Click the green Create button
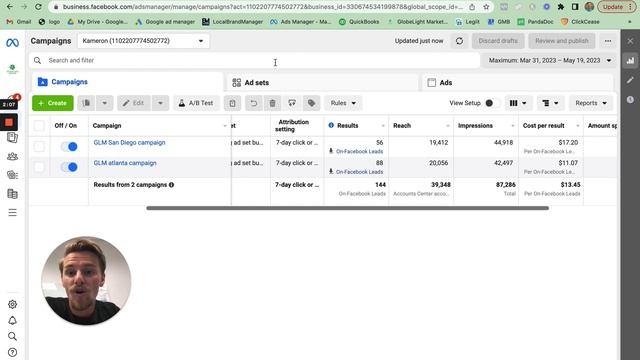 click(x=53, y=103)
